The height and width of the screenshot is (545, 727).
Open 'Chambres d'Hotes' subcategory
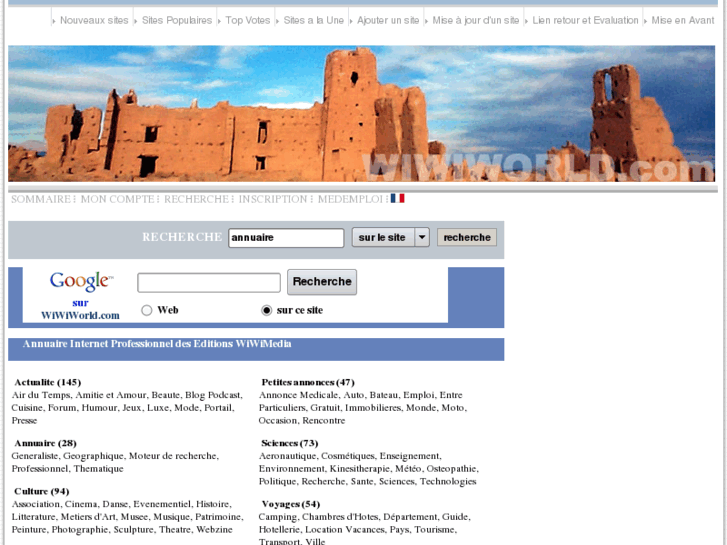(x=339, y=517)
